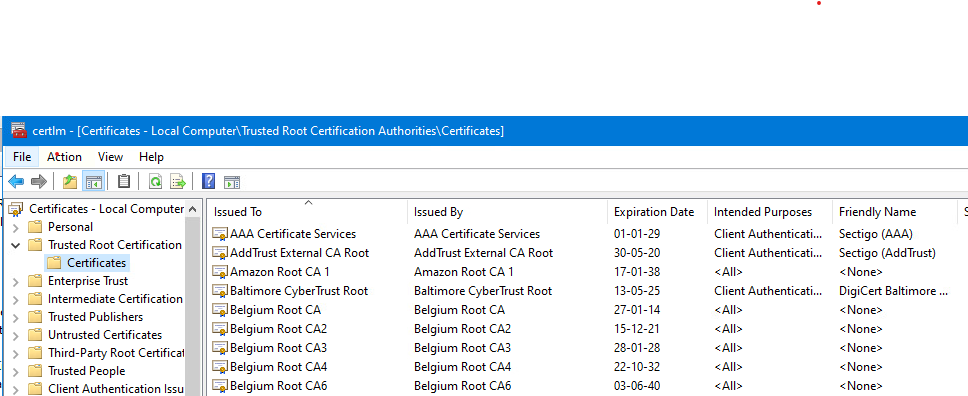Go back with the blue arrow
The image size is (968, 396).
pyautogui.click(x=16, y=182)
